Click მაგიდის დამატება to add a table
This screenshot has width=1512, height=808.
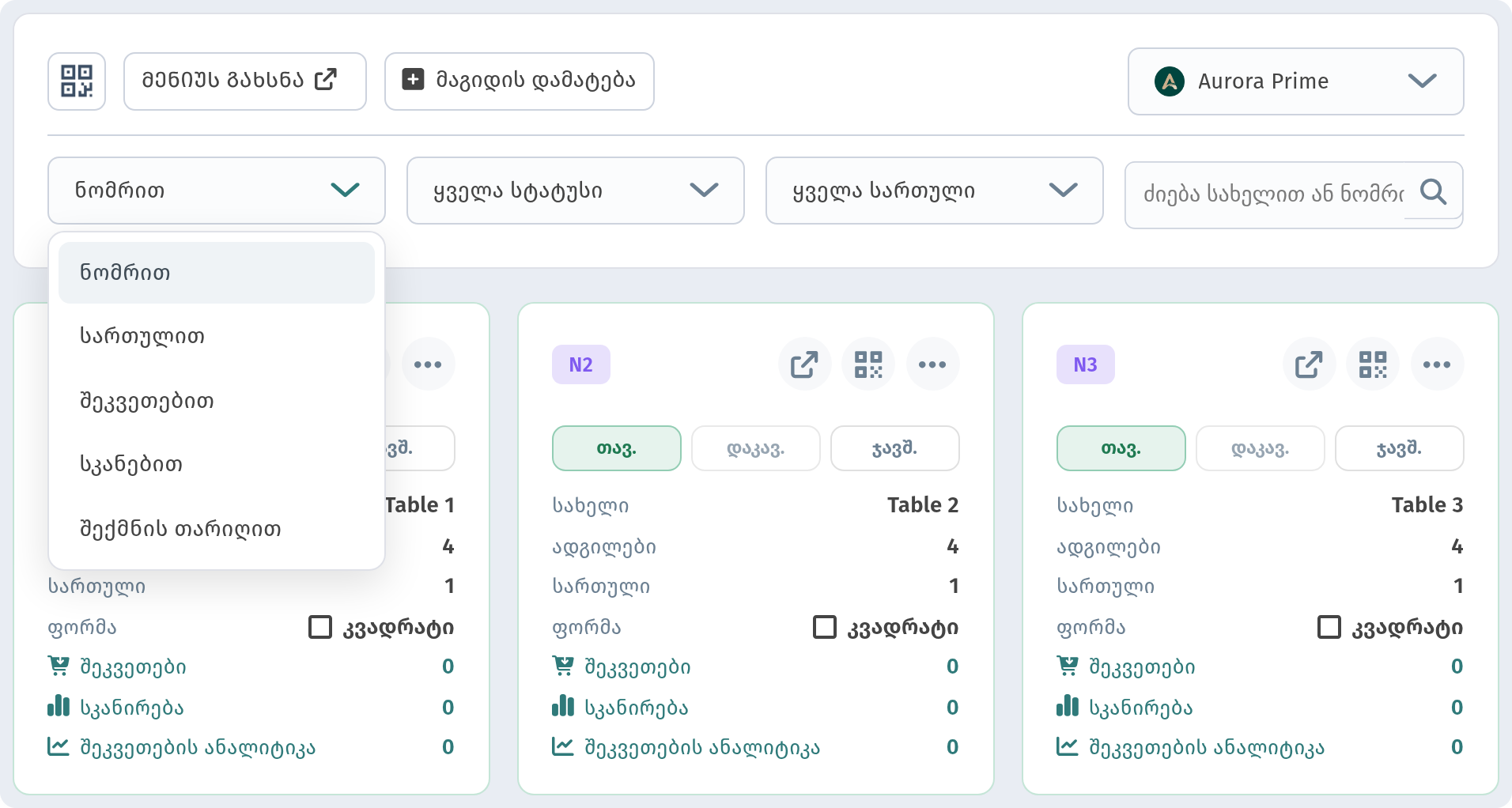coord(519,81)
